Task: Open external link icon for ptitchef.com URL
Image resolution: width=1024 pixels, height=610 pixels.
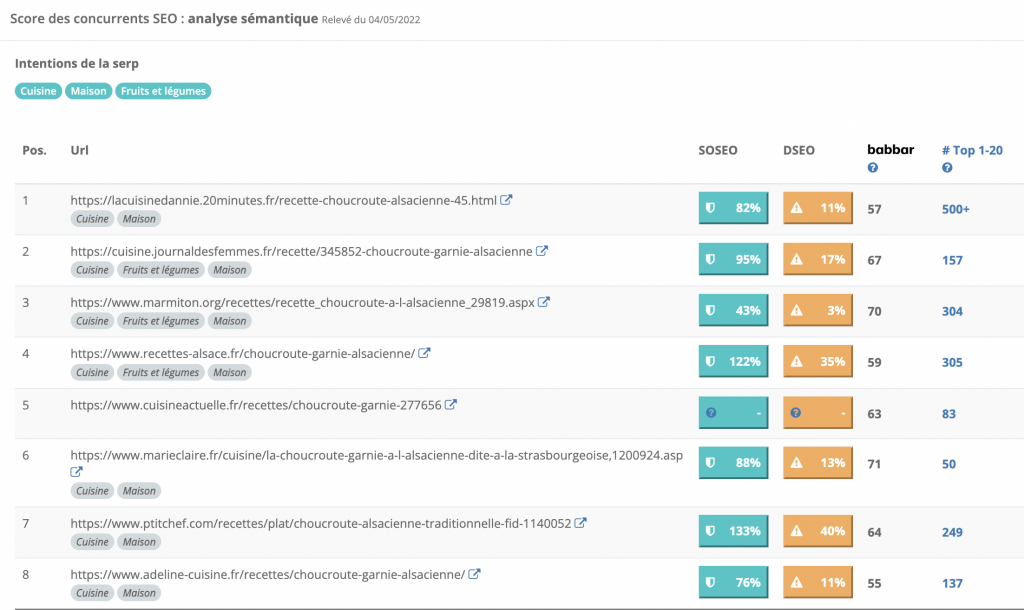Action: (x=581, y=522)
